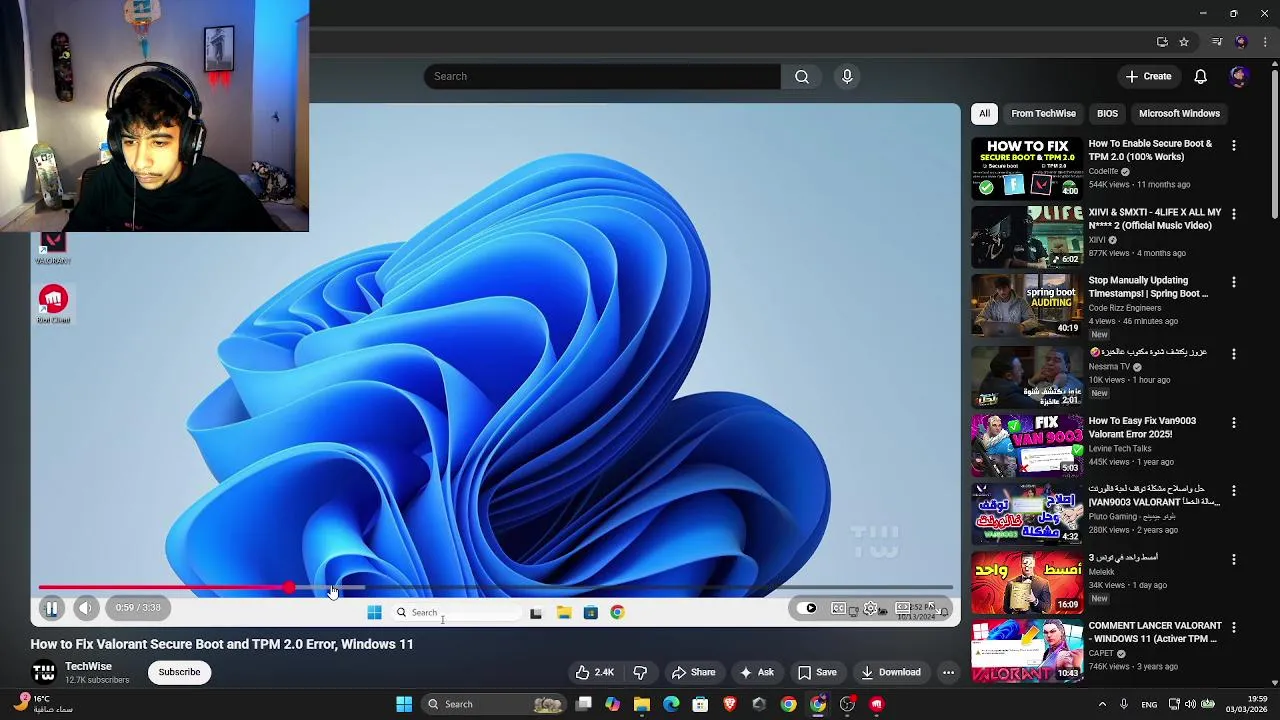Open File Explorer from the taskbar
1280x720 pixels.
(x=642, y=704)
